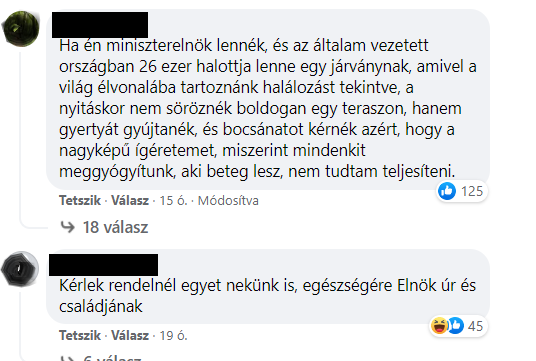Show edit history via Módosítva
Screen dimensions: 536x361
click(228, 200)
